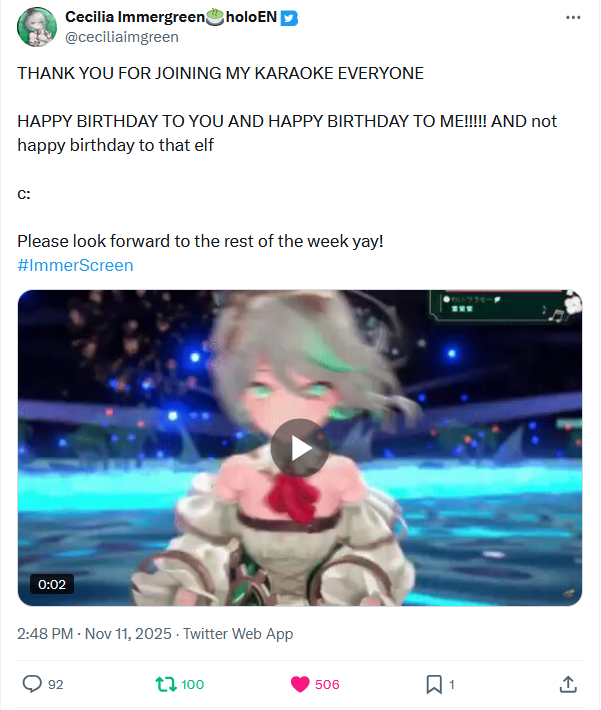Toggle the bookmark icon
Viewport: 601px width, 710px height.
[x=434, y=684]
